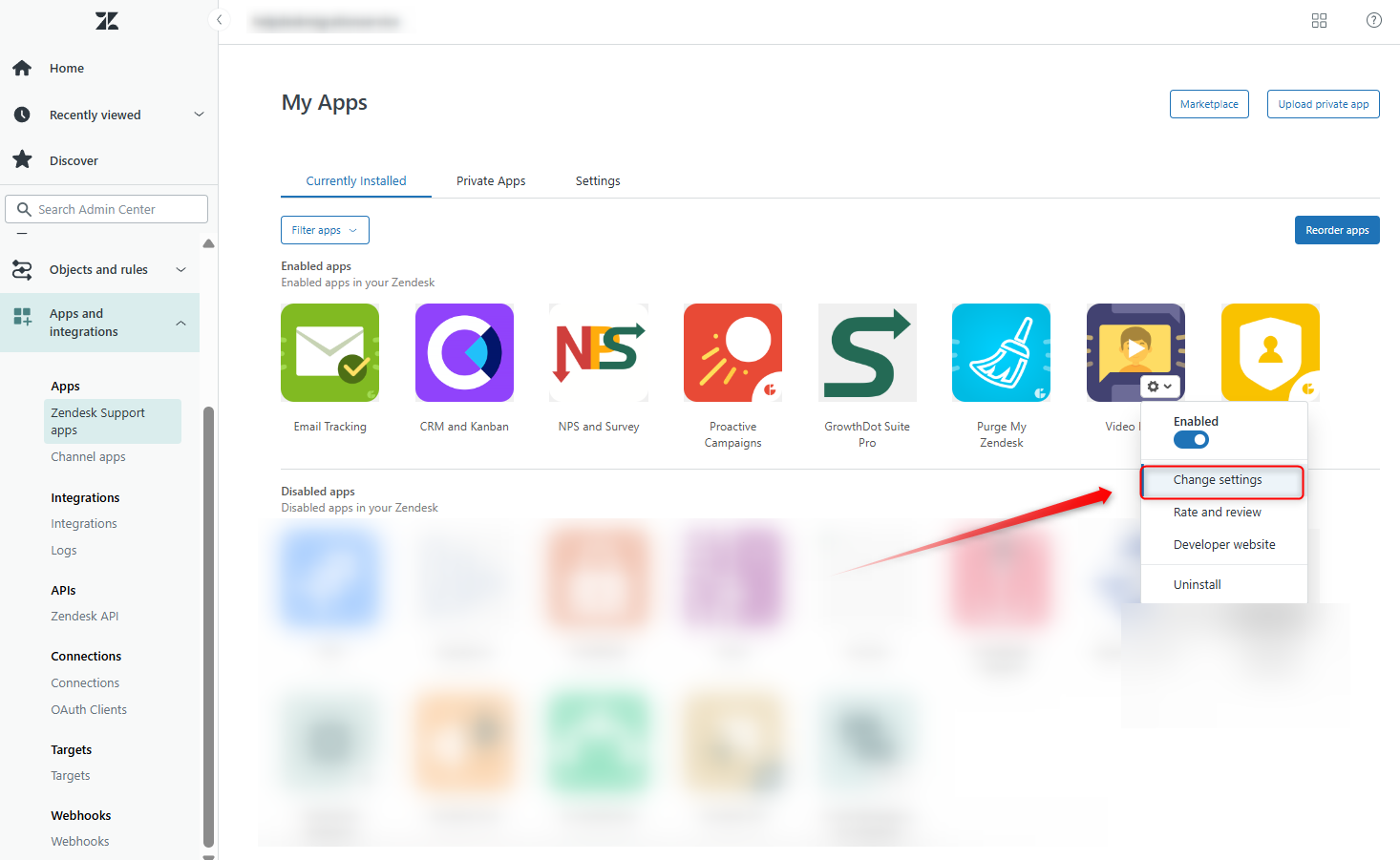Collapse sidebar with the left chevron

coord(219,19)
